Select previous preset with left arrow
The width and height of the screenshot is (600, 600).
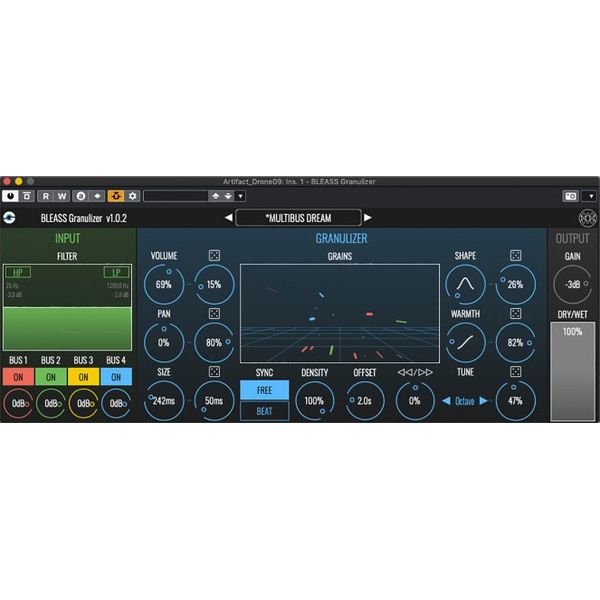[228, 217]
